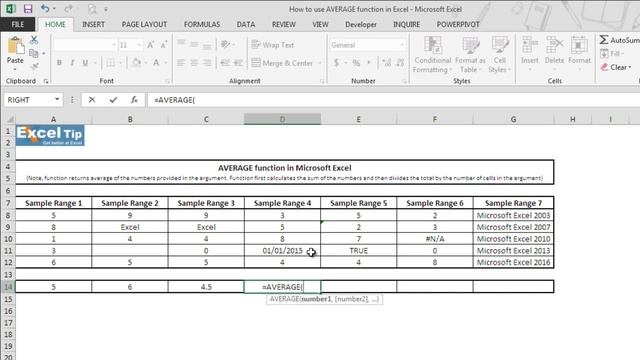Image resolution: width=640 pixels, height=360 pixels.
Task: Open Format as Table menu
Action: click(470, 55)
